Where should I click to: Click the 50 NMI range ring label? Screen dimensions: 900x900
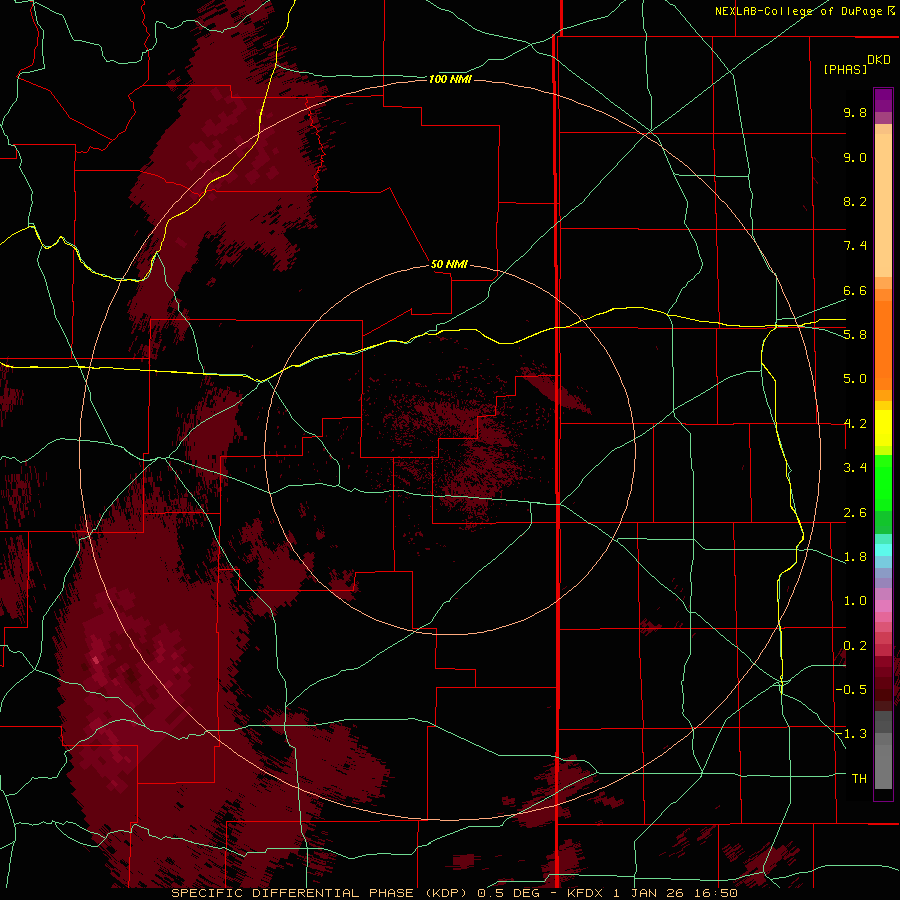tap(449, 265)
